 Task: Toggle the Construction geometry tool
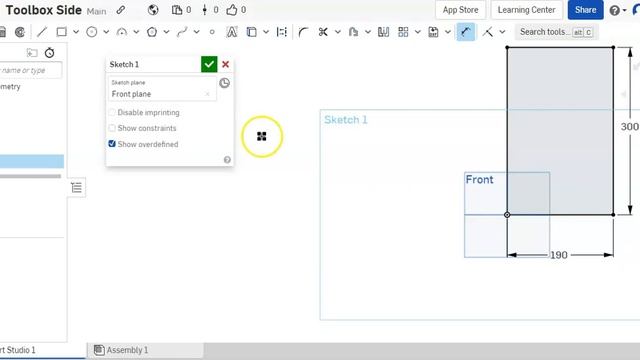tap(282, 32)
